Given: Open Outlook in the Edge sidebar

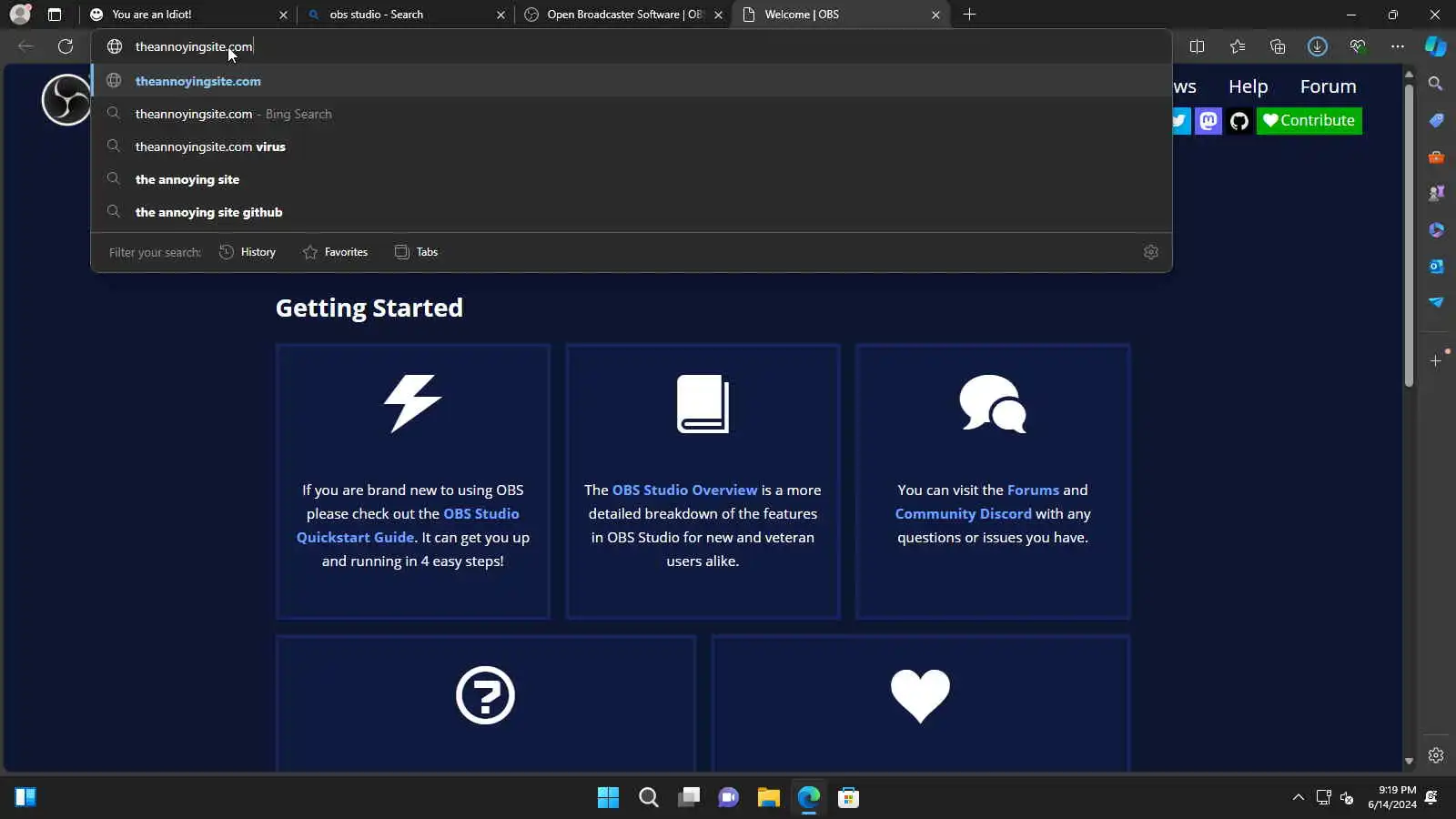Looking at the screenshot, I should [1436, 266].
